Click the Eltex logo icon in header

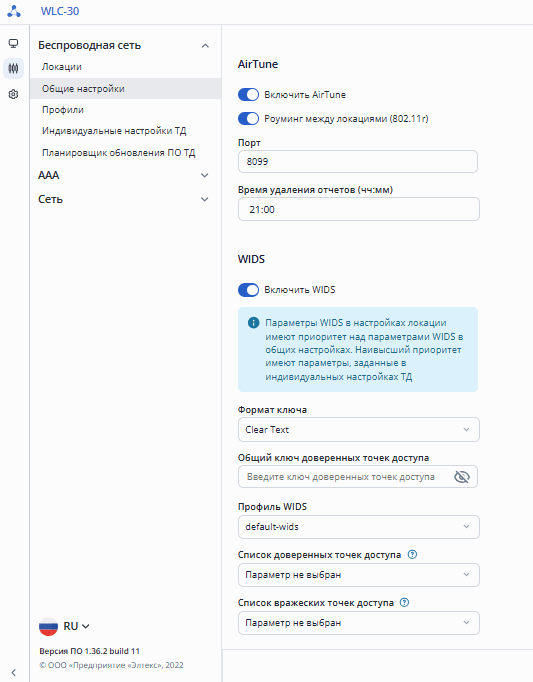click(13, 11)
